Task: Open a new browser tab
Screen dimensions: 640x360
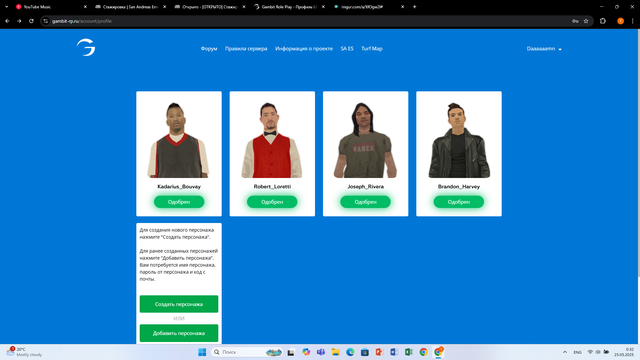Action: (x=414, y=7)
